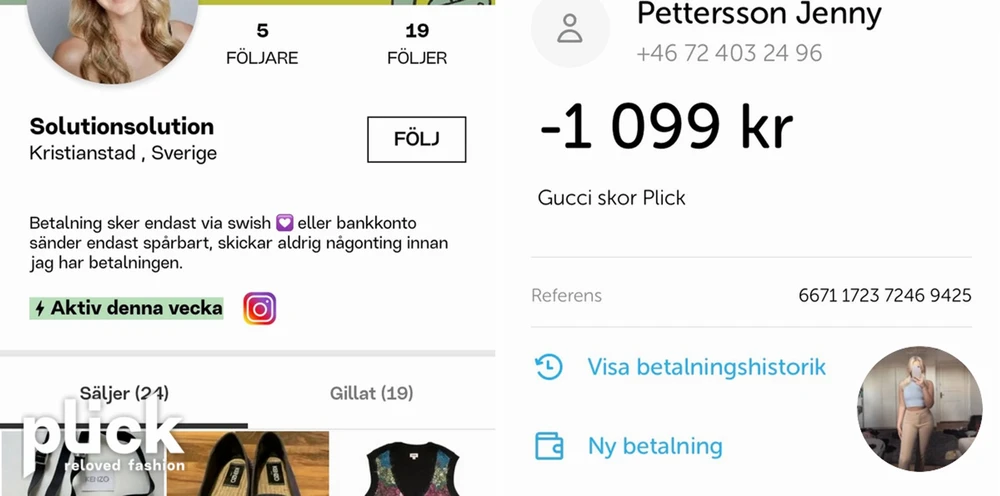Viewport: 1000px width, 496px height.
Task: Open the Instagram icon link
Action: point(260,309)
